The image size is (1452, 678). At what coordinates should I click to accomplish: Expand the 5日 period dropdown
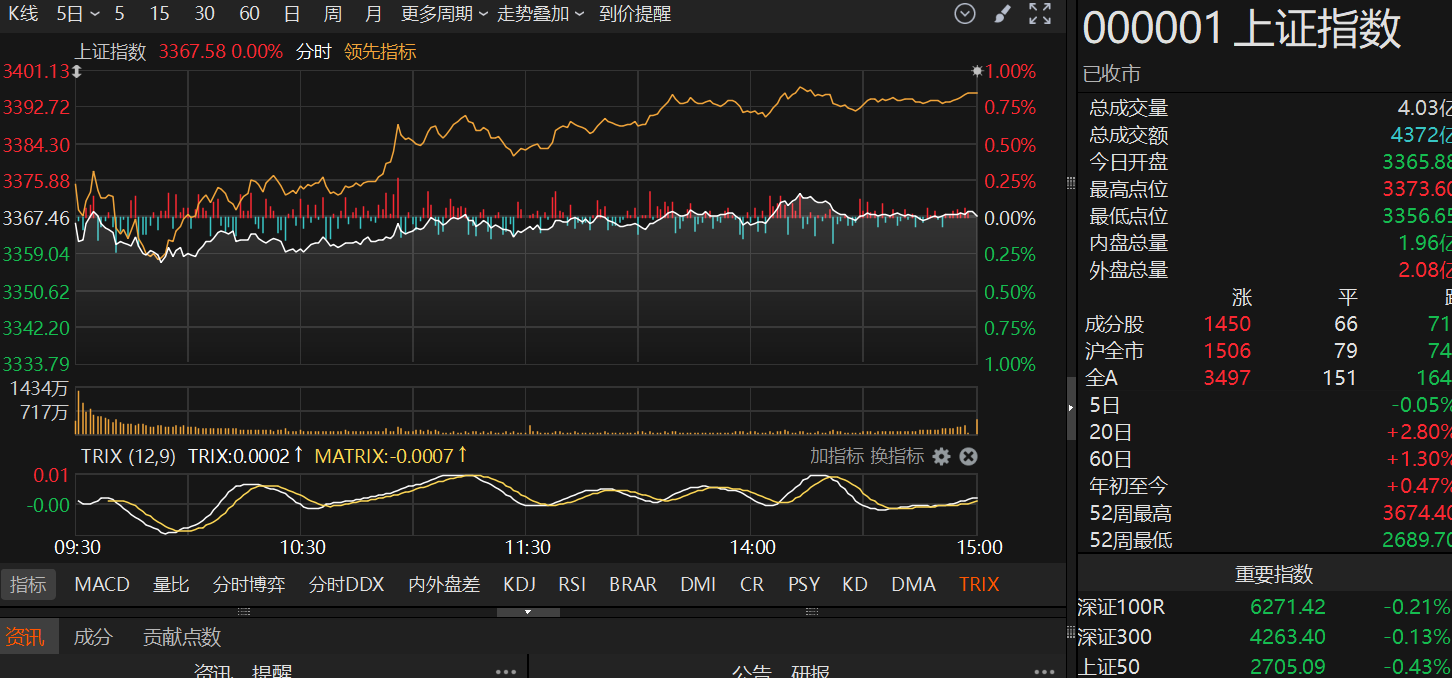click(x=78, y=14)
